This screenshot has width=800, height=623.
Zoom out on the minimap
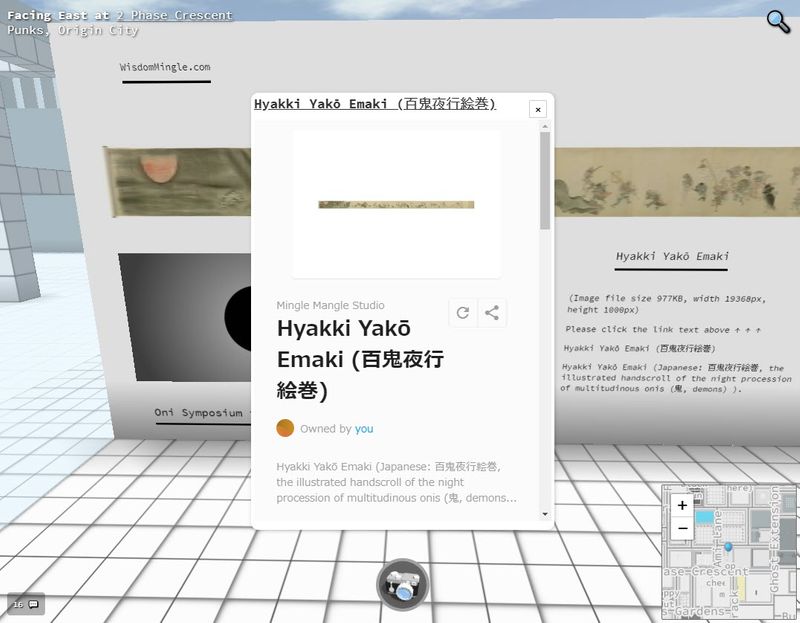(682, 528)
